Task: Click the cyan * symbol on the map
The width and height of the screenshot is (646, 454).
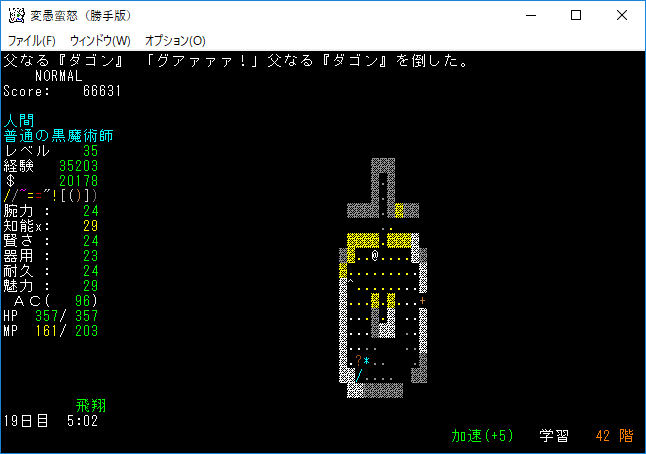Action: coord(367,361)
